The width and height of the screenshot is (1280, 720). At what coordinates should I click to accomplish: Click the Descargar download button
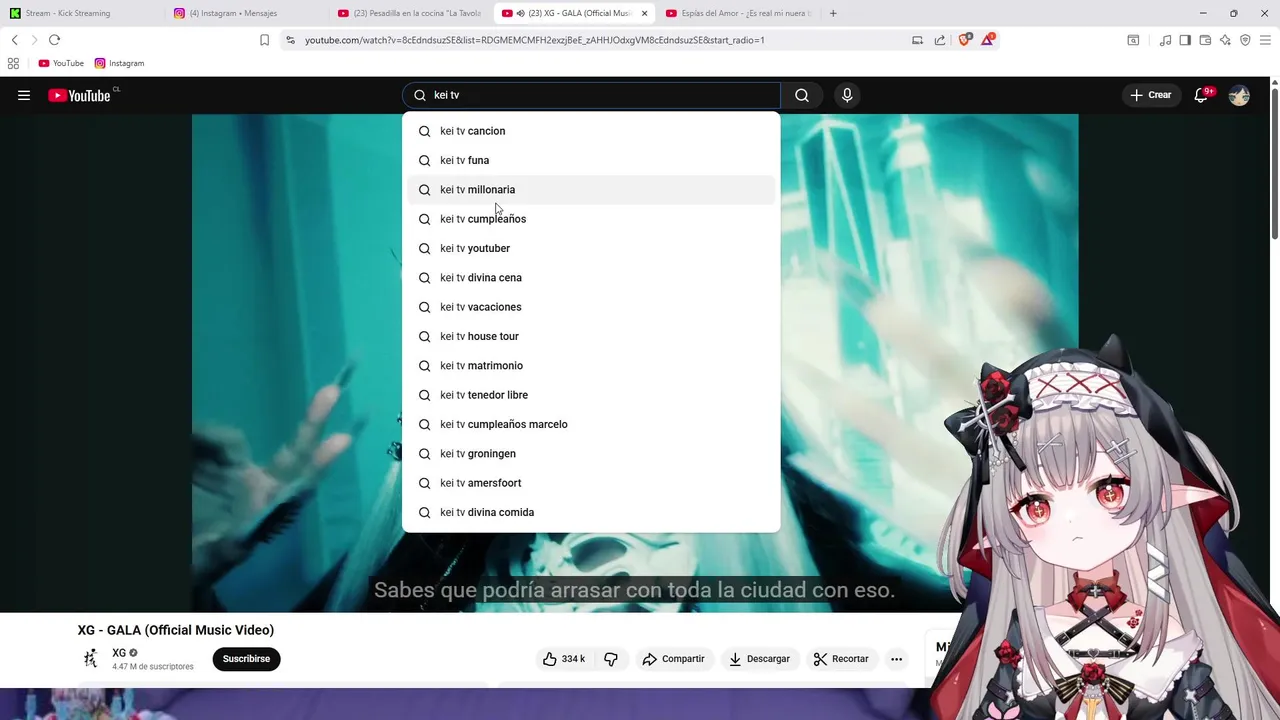[x=759, y=659]
